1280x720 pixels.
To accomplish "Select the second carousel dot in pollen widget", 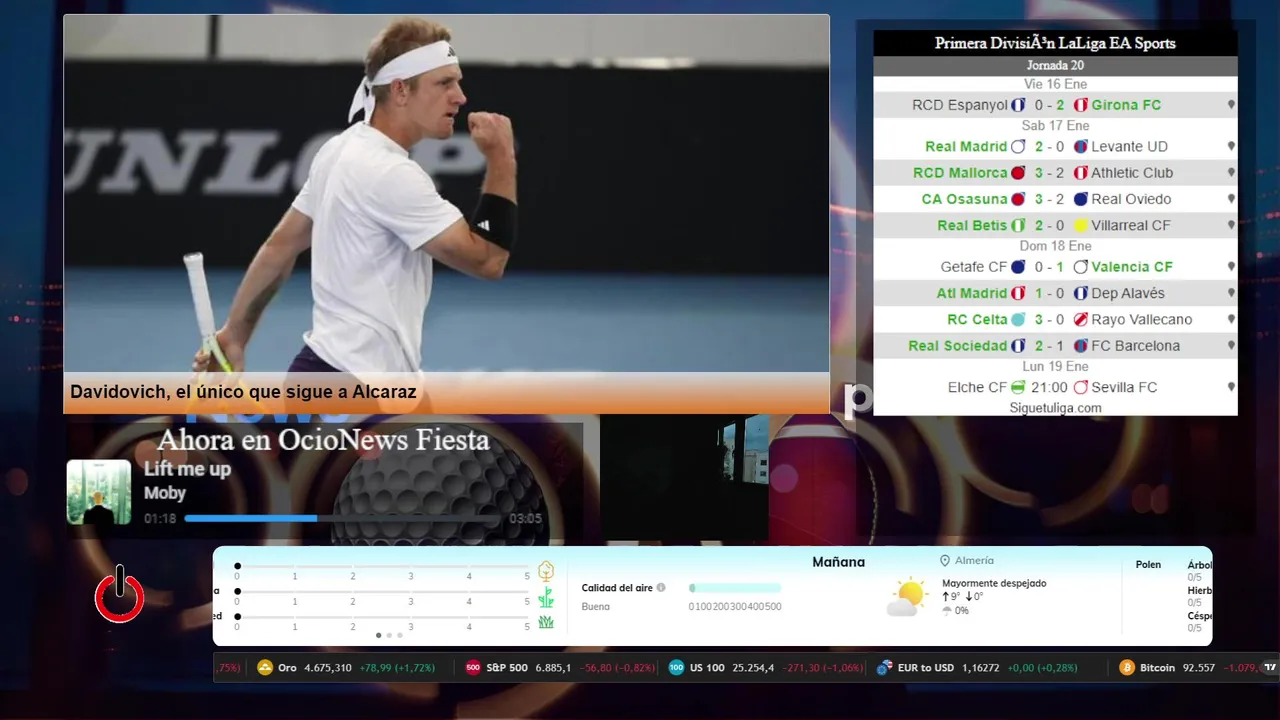I will 389,635.
